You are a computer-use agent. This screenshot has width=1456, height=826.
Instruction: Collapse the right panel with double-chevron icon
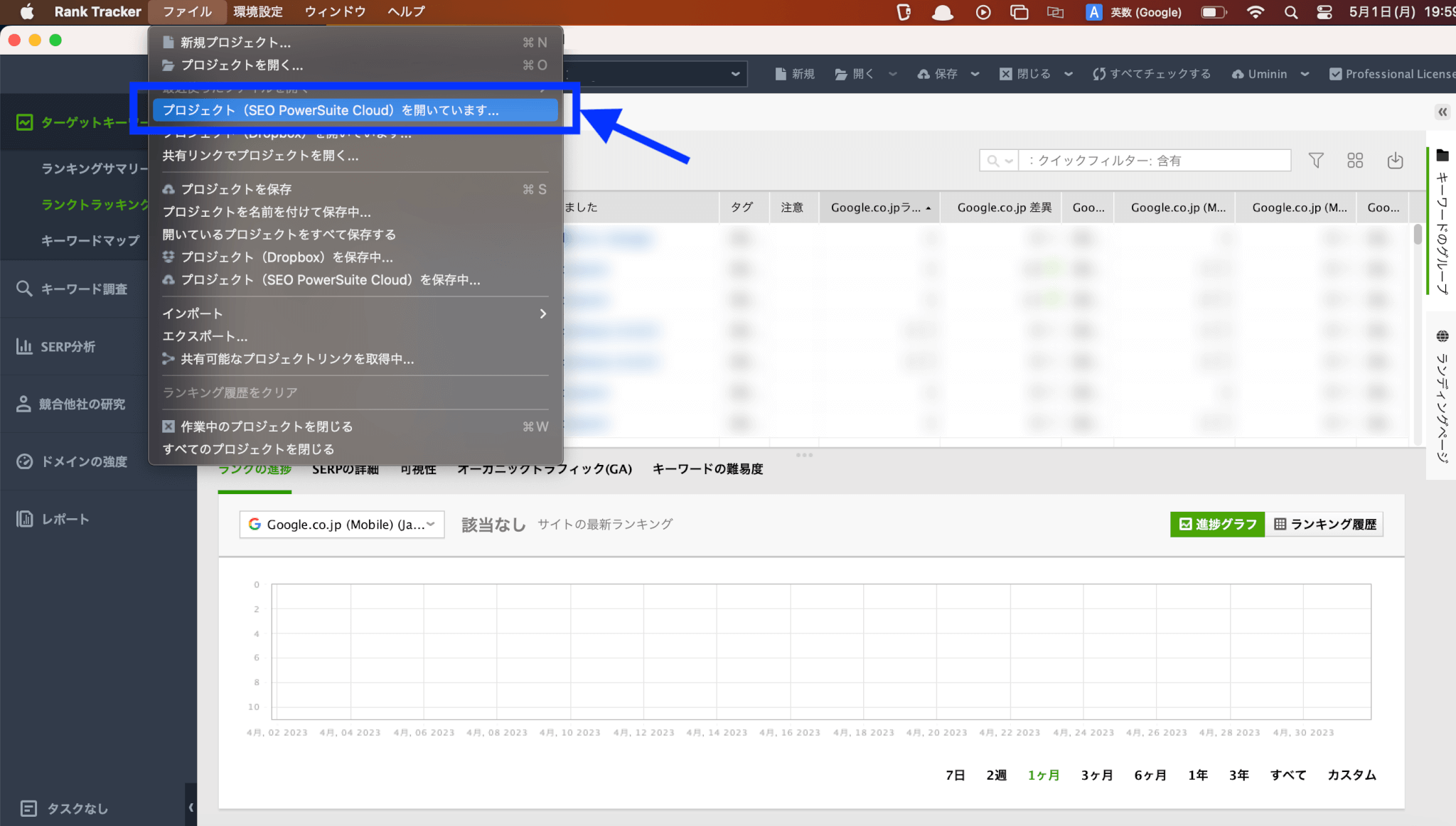point(1442,112)
